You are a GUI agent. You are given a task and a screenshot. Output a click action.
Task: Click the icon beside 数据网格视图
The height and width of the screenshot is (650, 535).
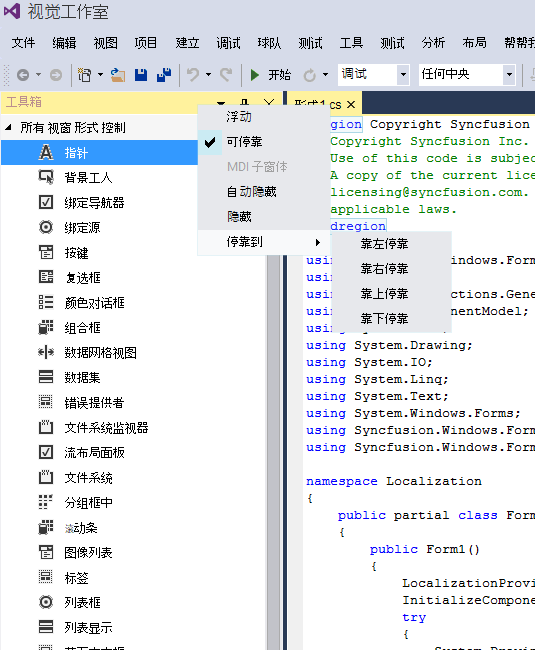[46, 352]
